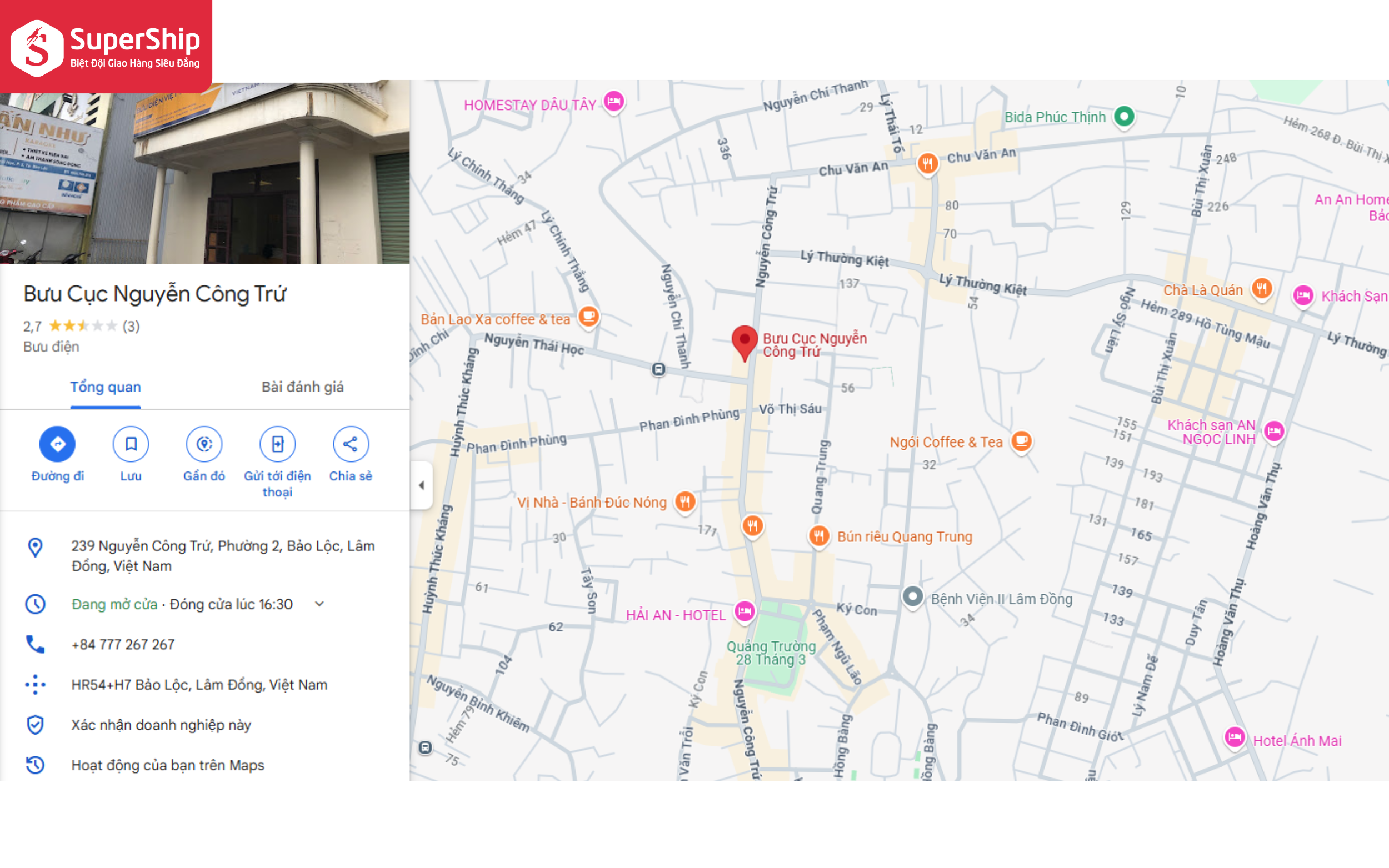Viewport: 1389px width, 868px height.
Task: Click Bida Phúc Thịnh green marker
Action: click(x=1125, y=117)
